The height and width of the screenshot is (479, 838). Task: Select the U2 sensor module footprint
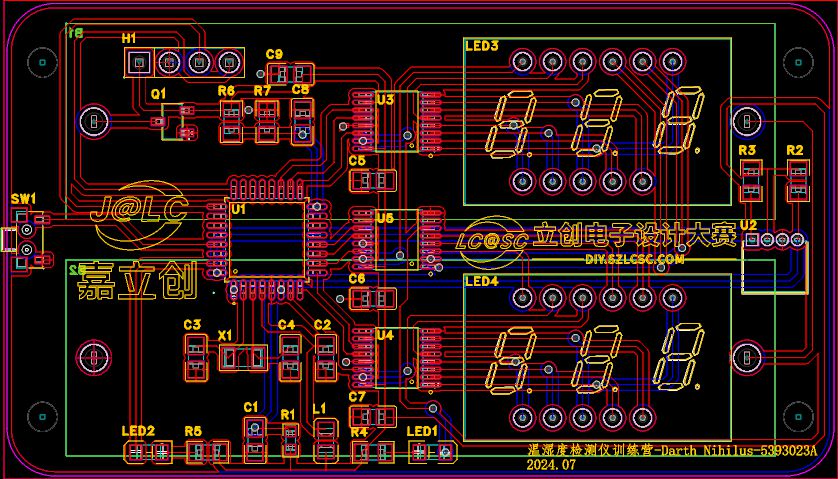pyautogui.click(x=774, y=263)
